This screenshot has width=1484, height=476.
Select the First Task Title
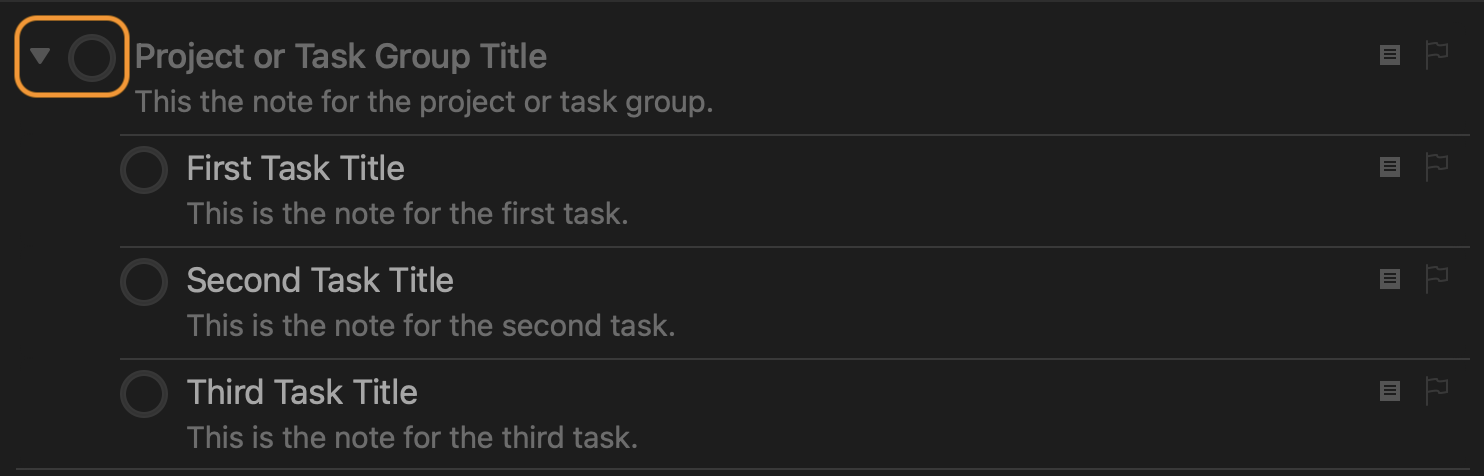(295, 168)
